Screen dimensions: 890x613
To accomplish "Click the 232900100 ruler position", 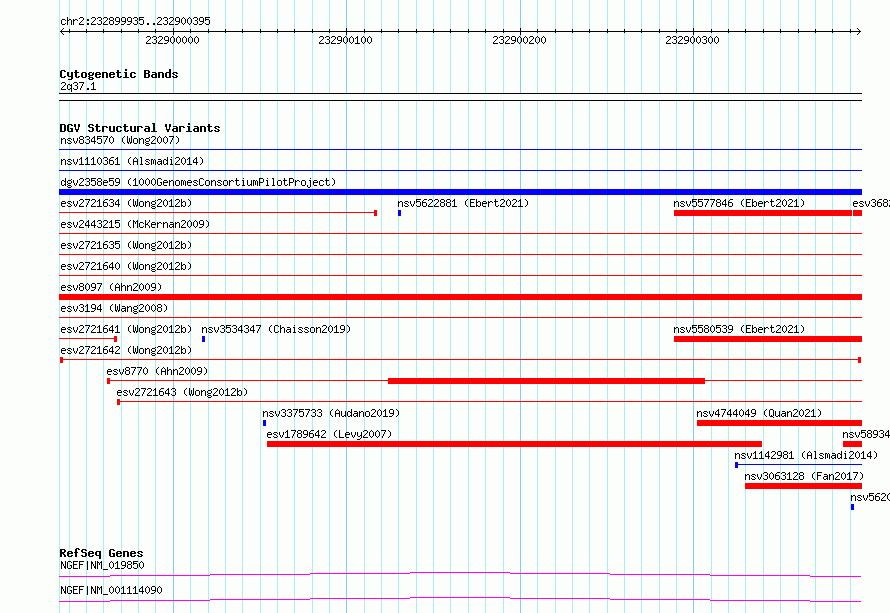I will pos(346,40).
